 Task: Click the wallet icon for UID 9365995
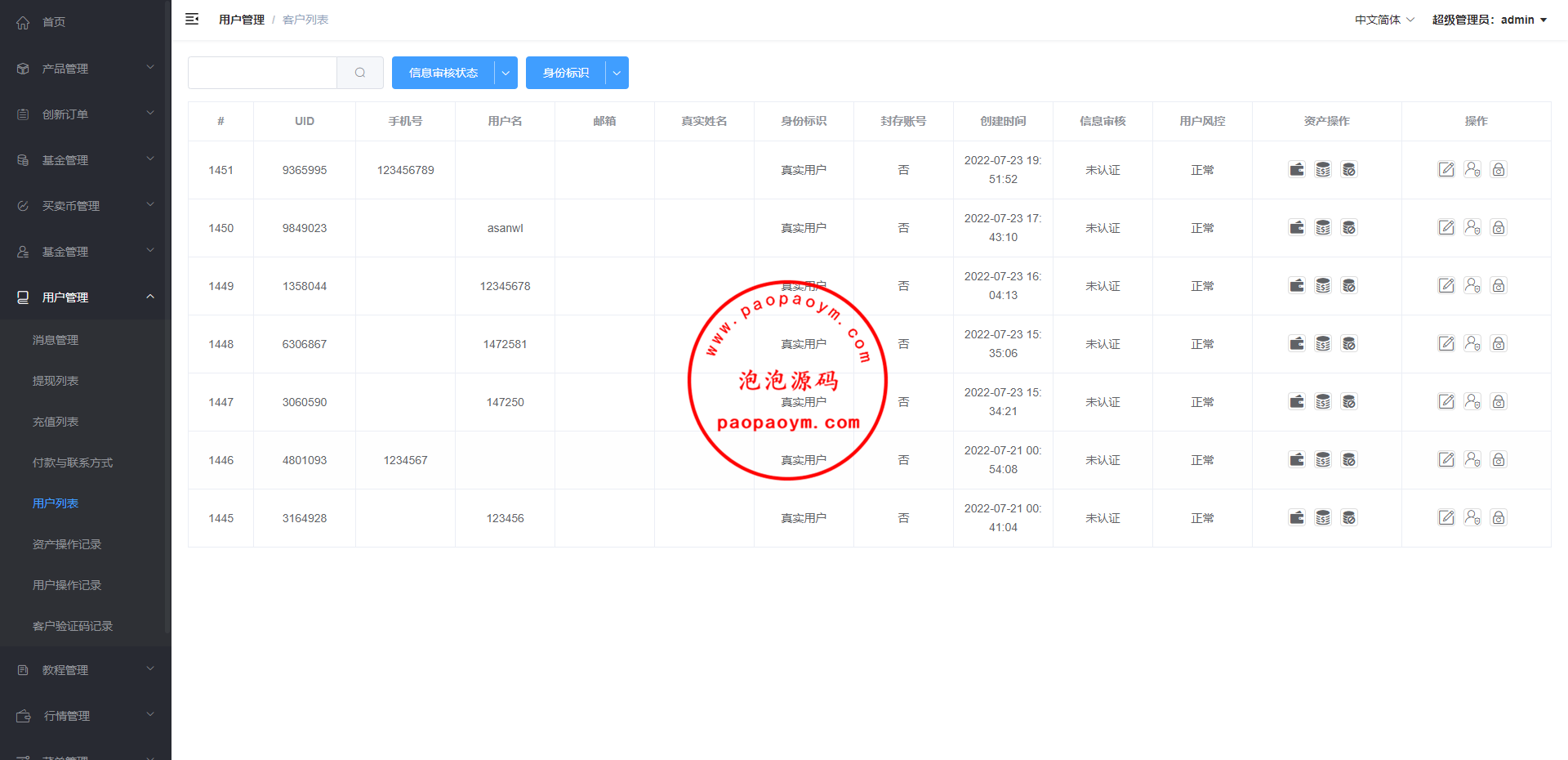[x=1297, y=170]
